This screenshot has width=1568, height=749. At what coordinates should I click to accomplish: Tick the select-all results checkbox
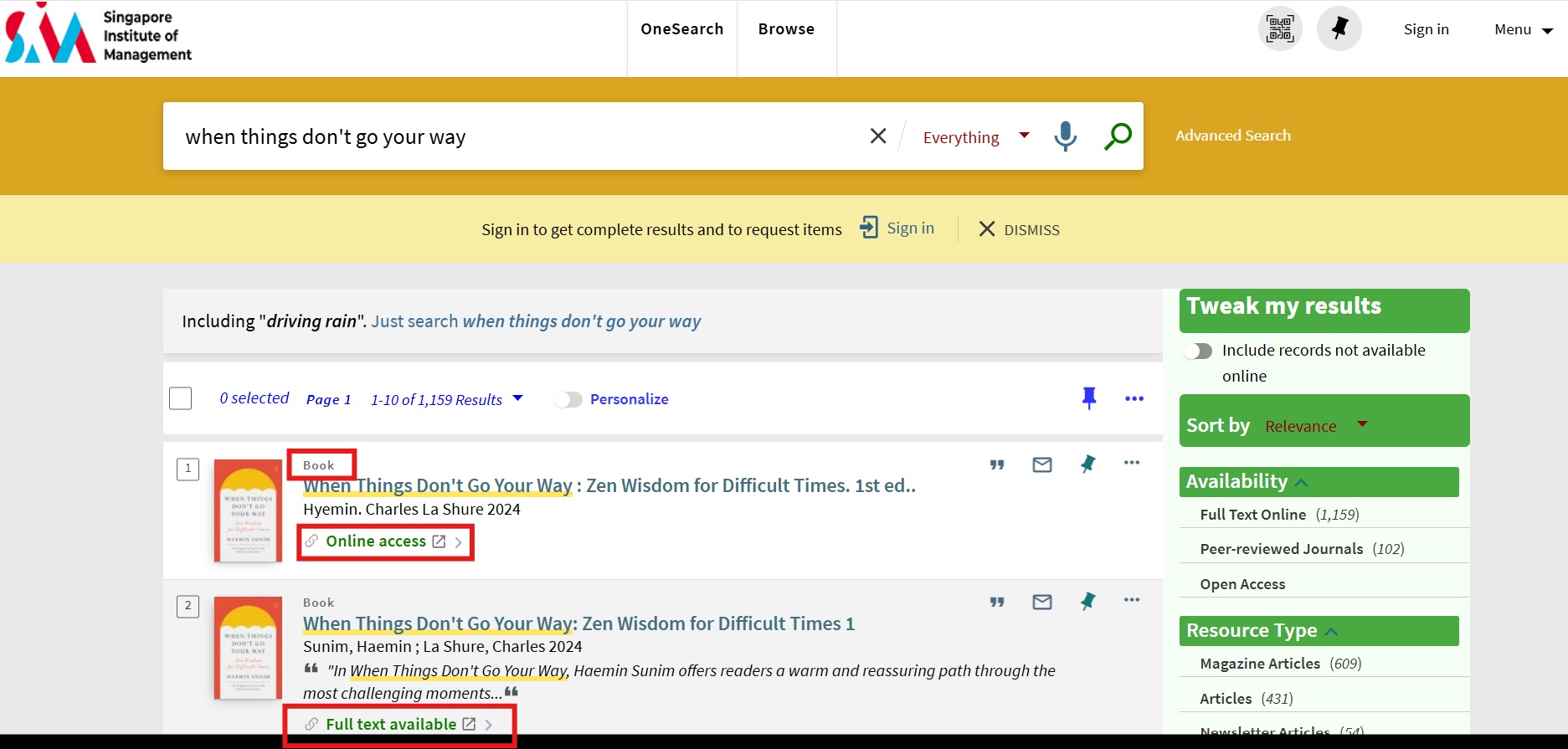tap(181, 398)
